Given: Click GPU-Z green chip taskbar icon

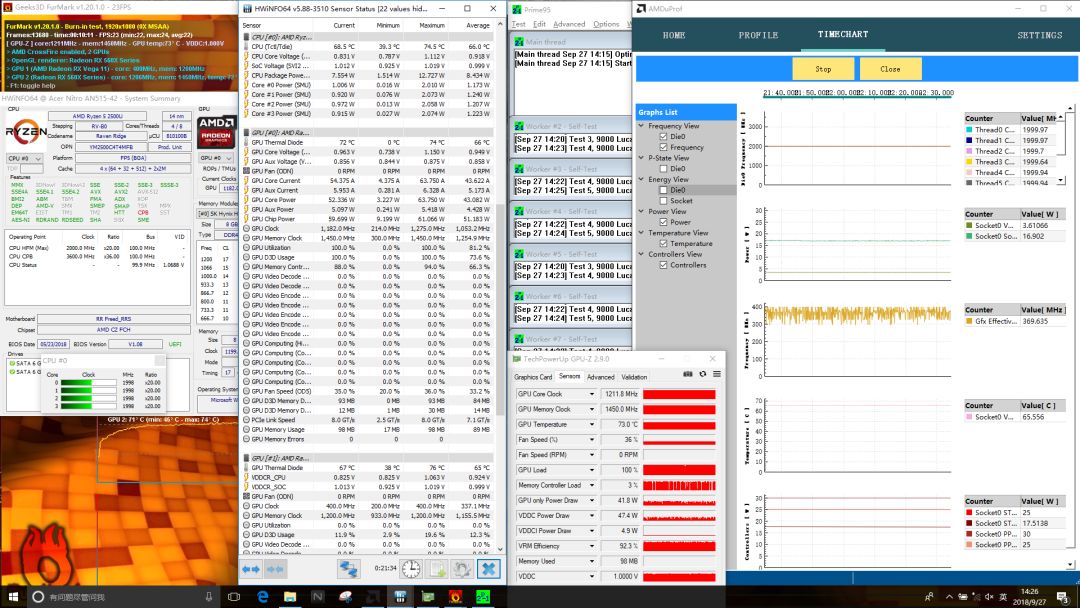Looking at the screenshot, I should pyautogui.click(x=428, y=597).
